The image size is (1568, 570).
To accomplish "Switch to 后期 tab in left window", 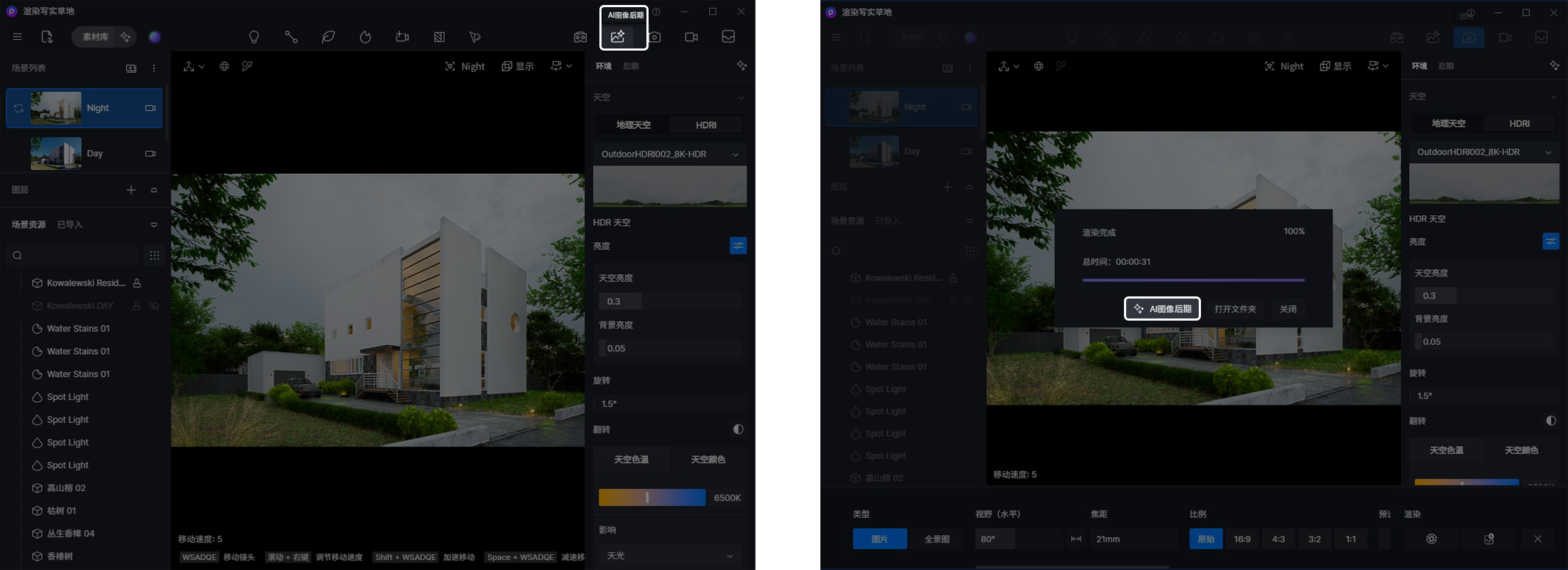I will click(631, 66).
